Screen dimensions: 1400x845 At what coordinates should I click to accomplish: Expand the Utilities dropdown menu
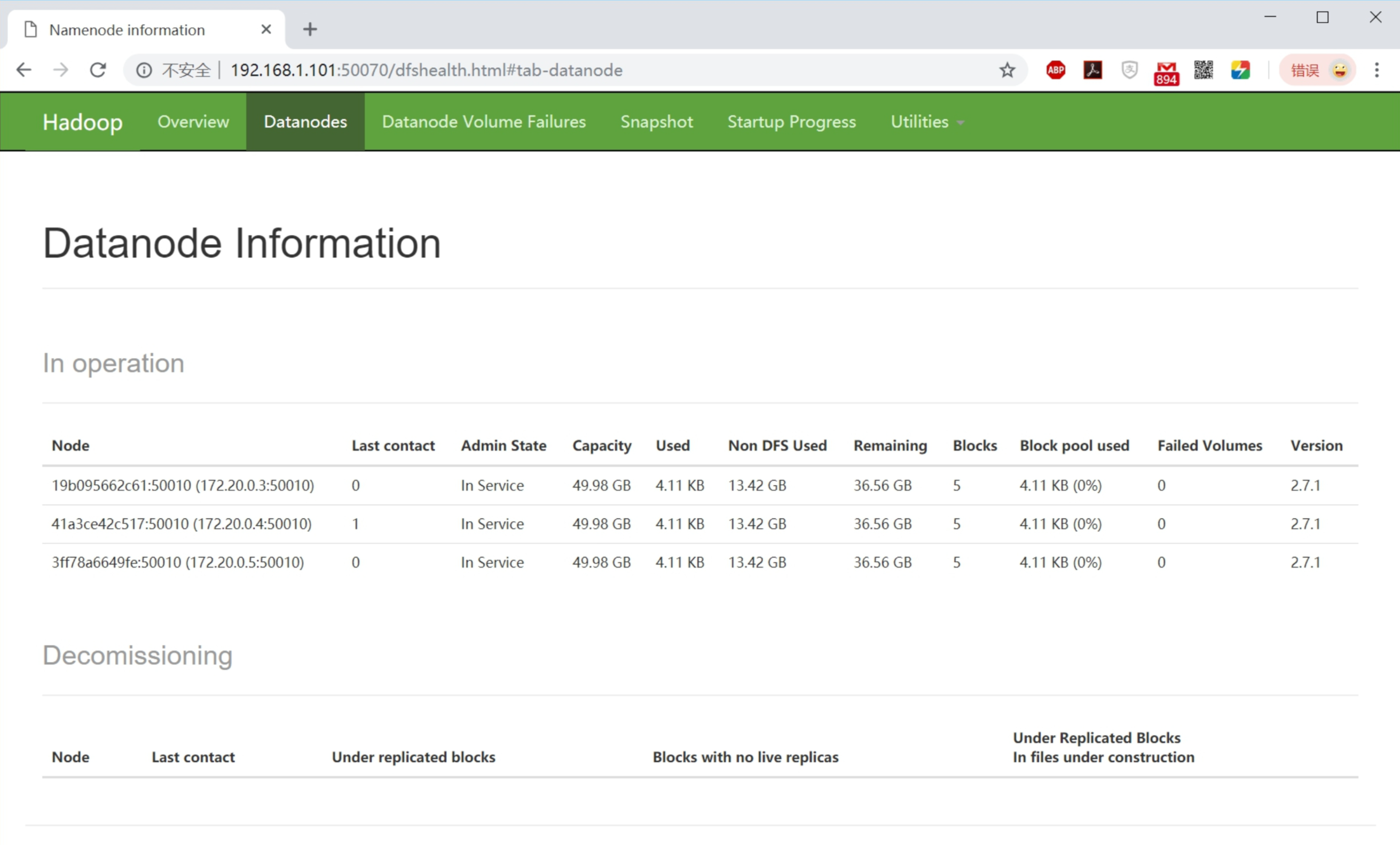[x=926, y=122]
